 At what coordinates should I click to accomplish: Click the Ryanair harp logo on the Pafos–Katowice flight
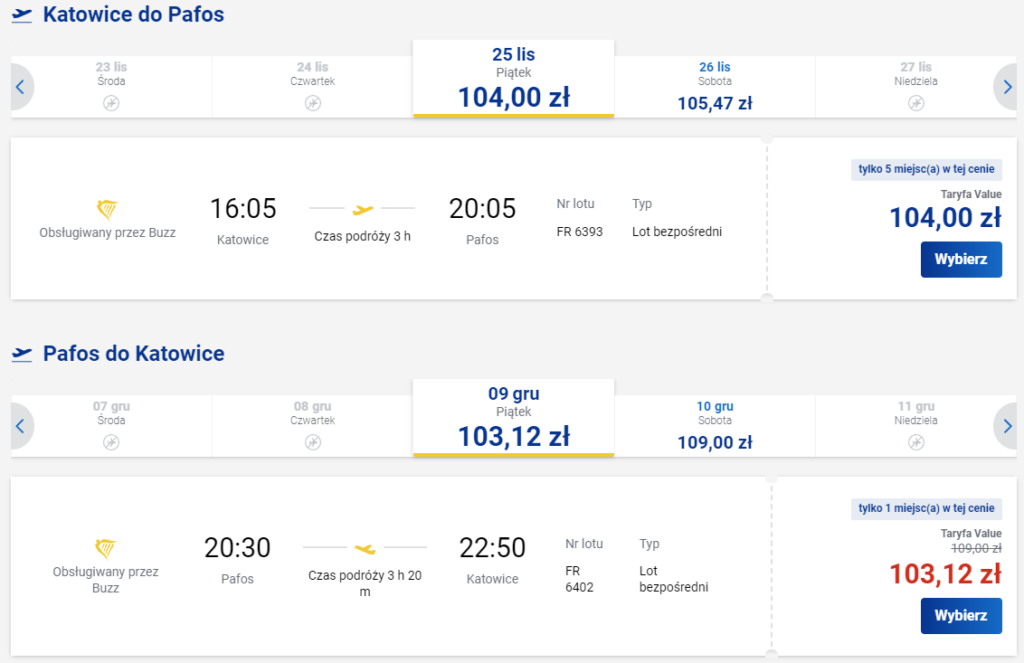point(106,548)
